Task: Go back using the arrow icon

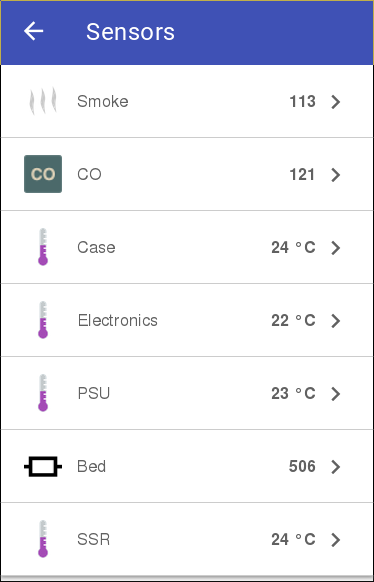Action: point(33,31)
